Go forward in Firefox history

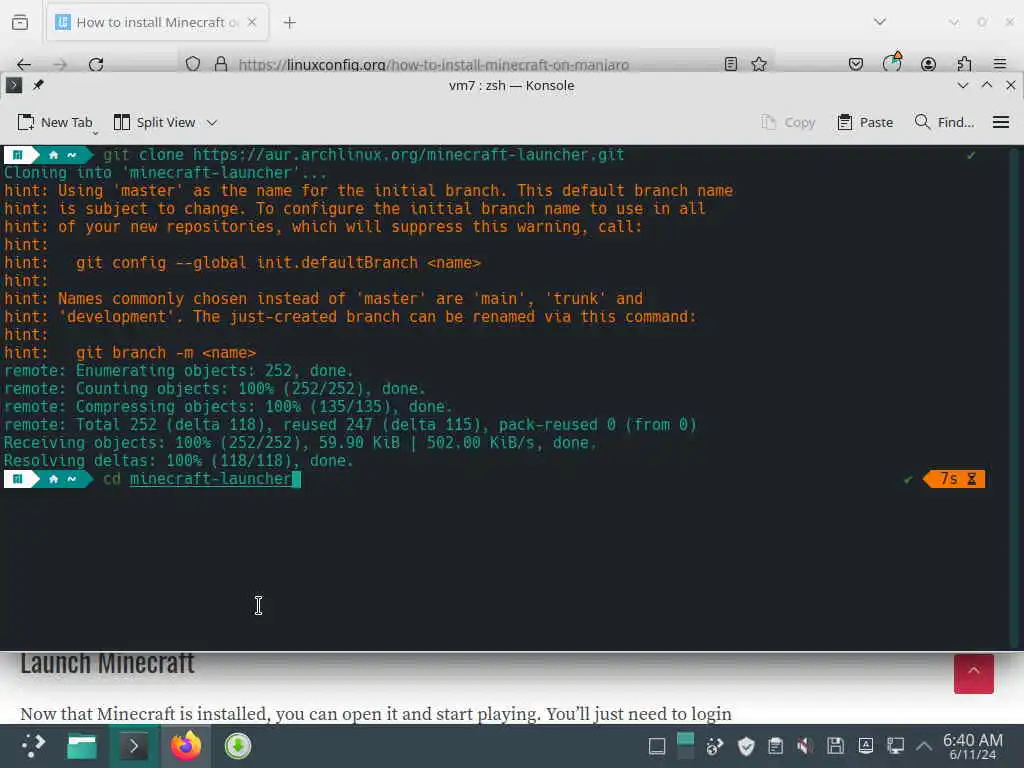pos(60,64)
